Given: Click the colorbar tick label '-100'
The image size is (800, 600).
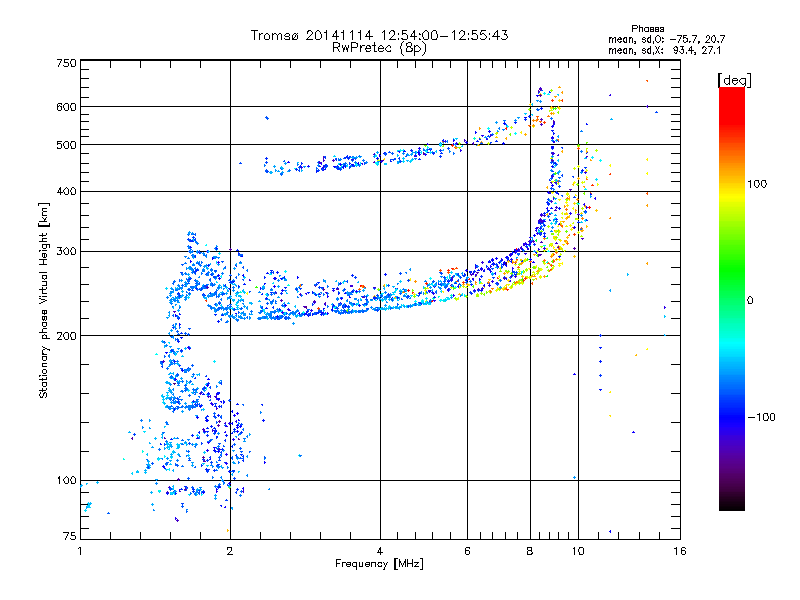Looking at the screenshot, I should click(761, 417).
